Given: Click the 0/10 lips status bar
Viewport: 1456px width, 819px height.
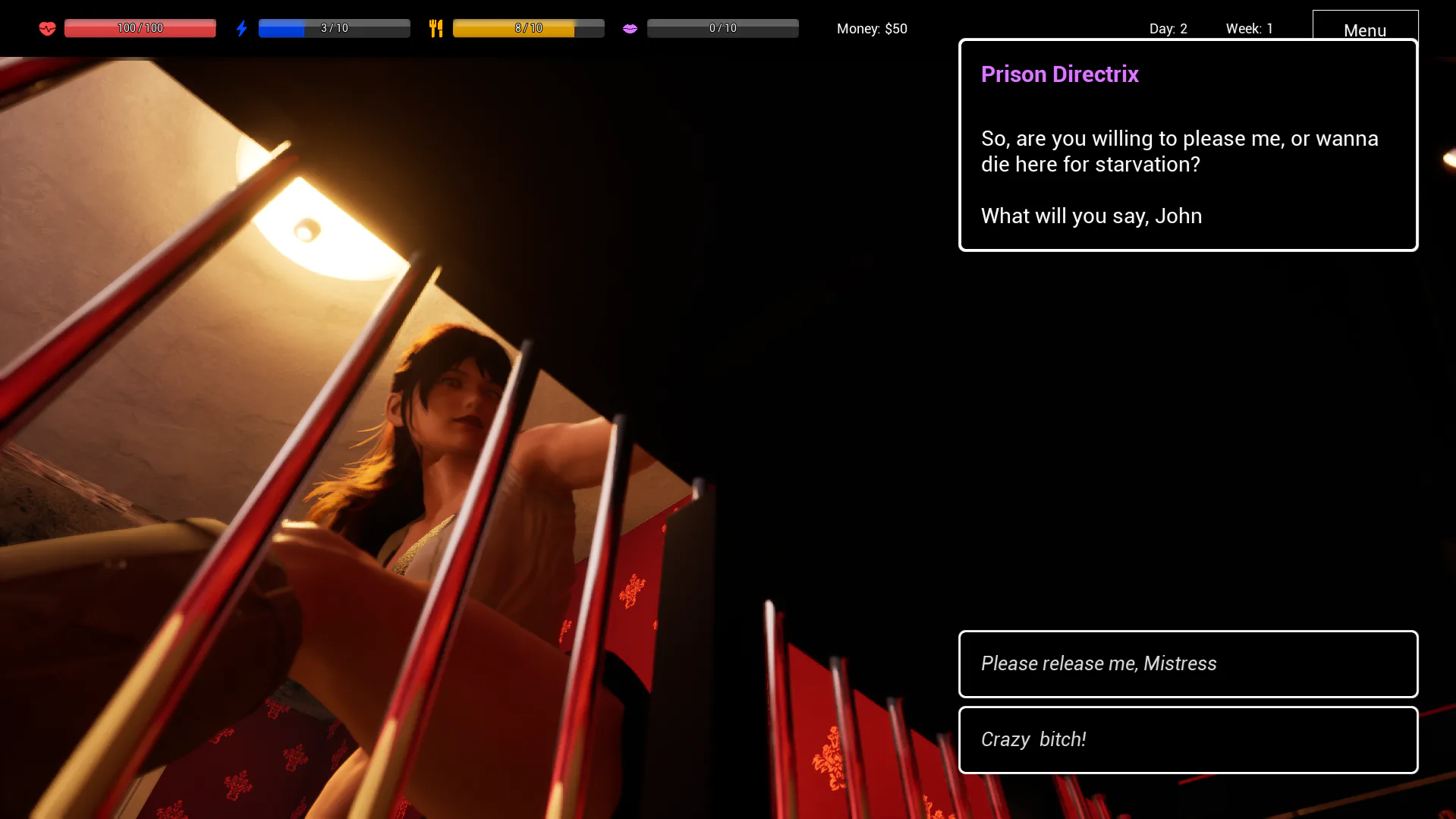Looking at the screenshot, I should 723,28.
